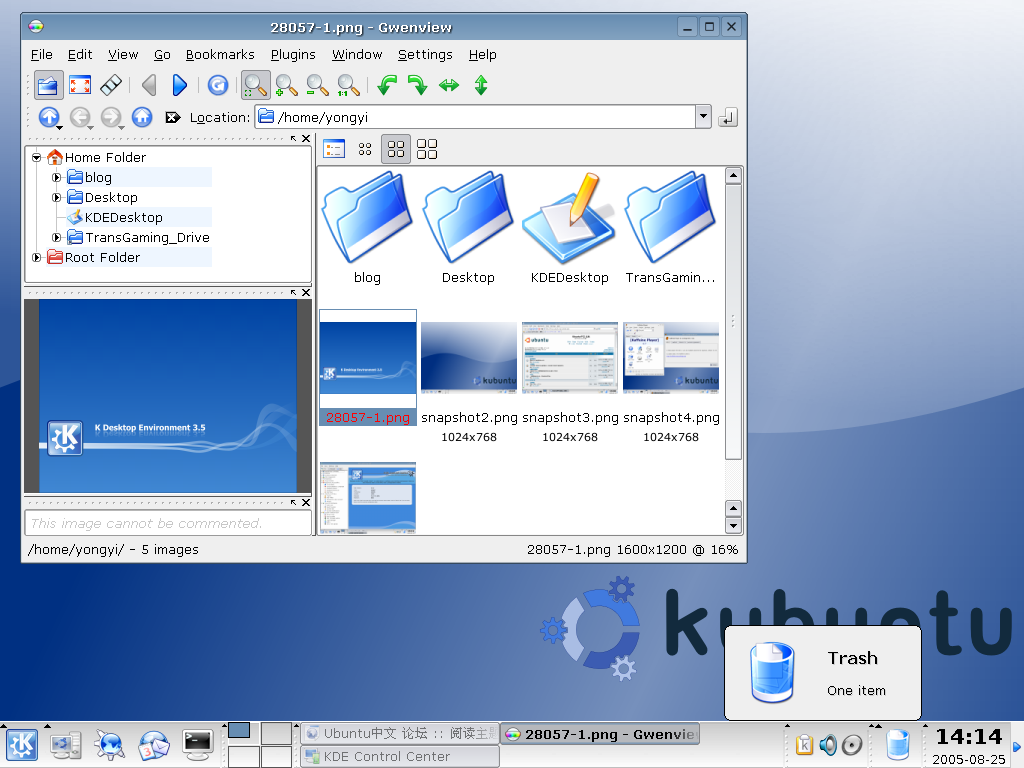Clear the location bar
This screenshot has height=768, width=1024.
coord(172,118)
